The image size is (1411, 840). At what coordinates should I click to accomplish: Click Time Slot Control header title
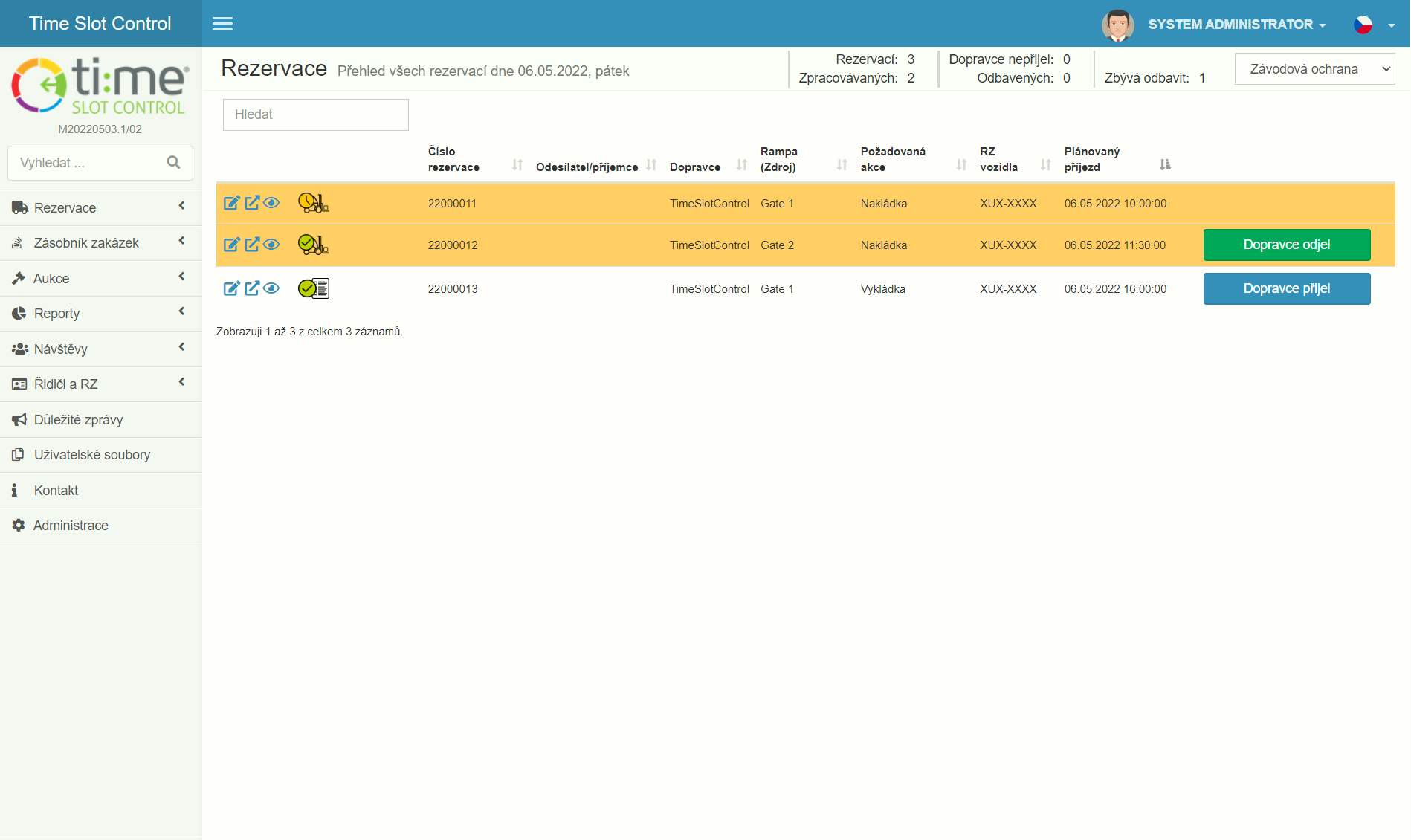coord(100,24)
